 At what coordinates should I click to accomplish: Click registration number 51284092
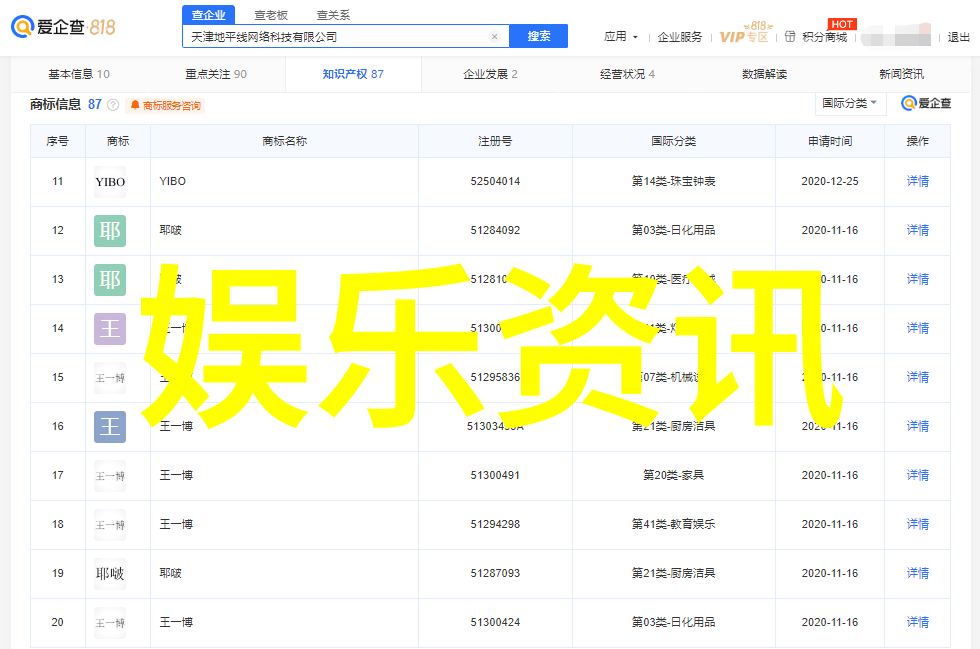[495, 230]
